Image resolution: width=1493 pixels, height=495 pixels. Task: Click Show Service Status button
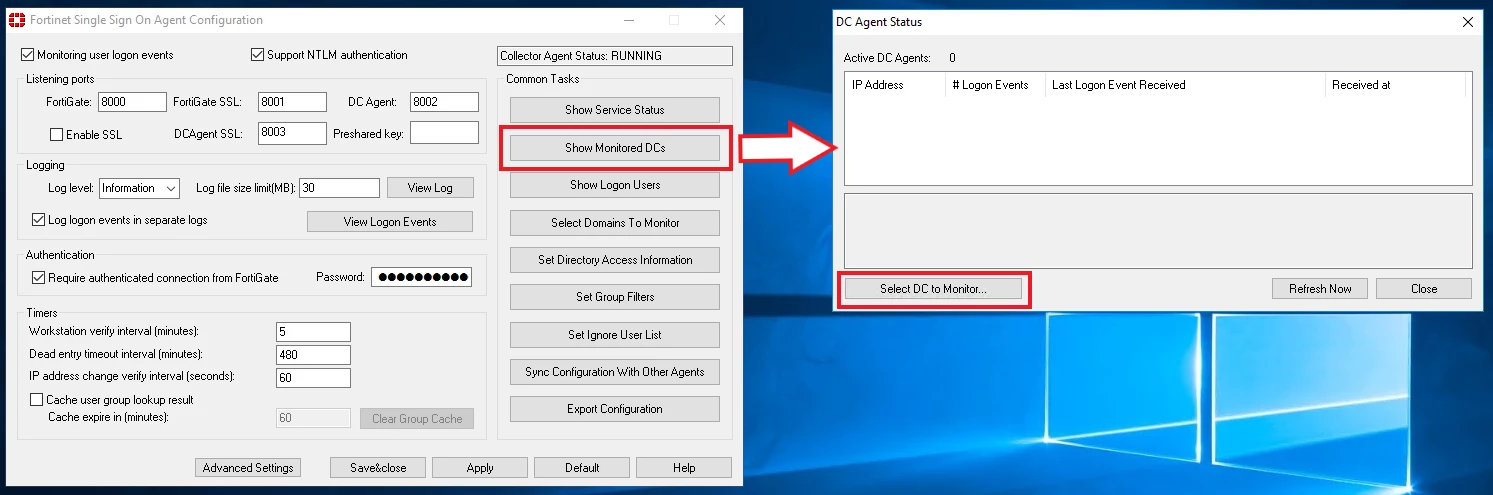tap(615, 110)
